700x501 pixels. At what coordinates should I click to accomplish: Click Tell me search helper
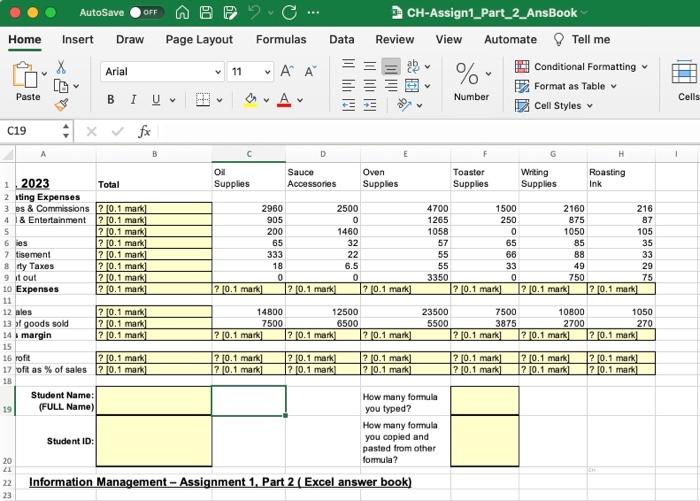[581, 39]
